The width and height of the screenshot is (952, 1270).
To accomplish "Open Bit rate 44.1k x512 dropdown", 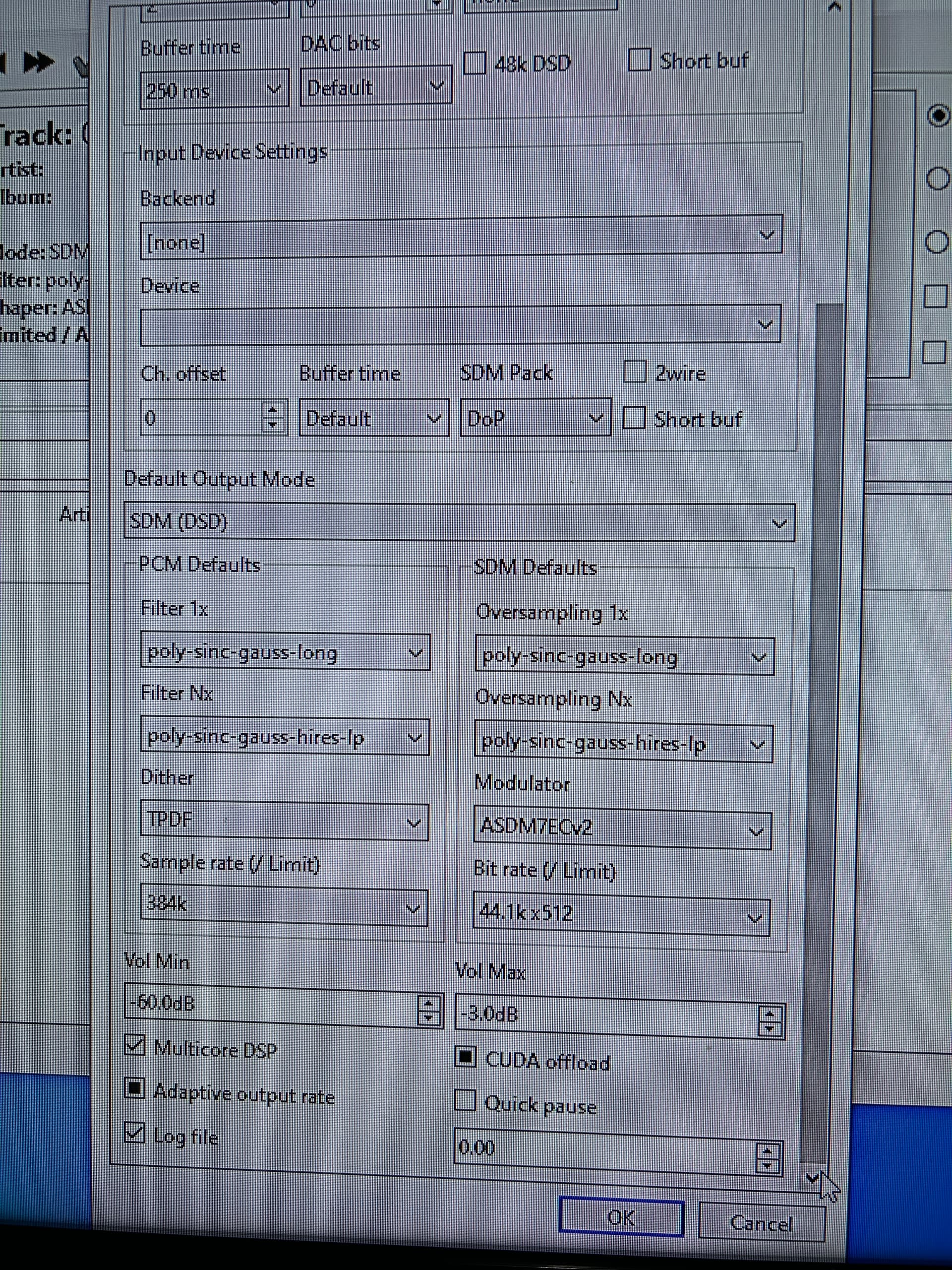I will pos(620,915).
